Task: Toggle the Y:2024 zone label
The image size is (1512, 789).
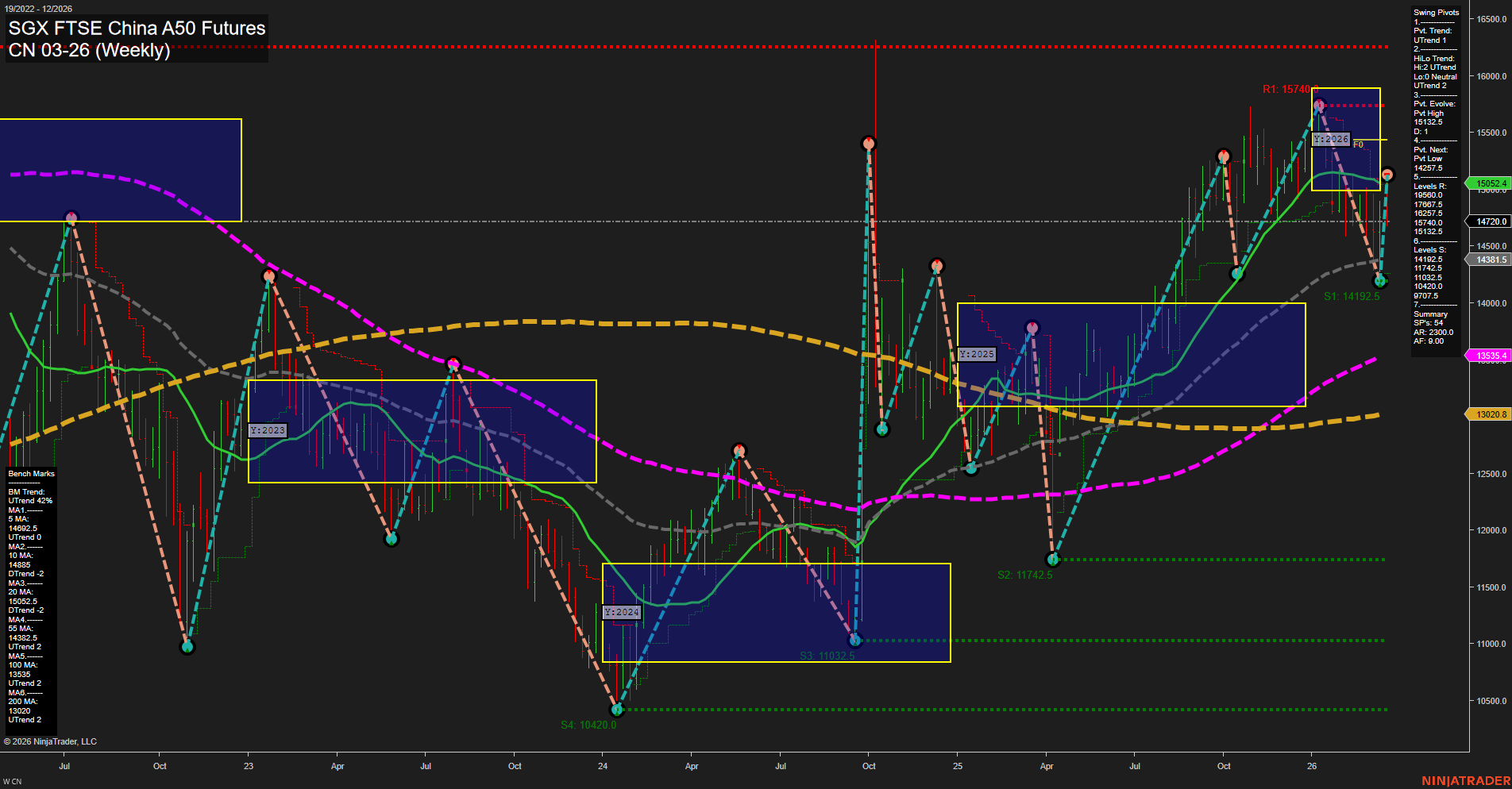Action: [x=623, y=611]
